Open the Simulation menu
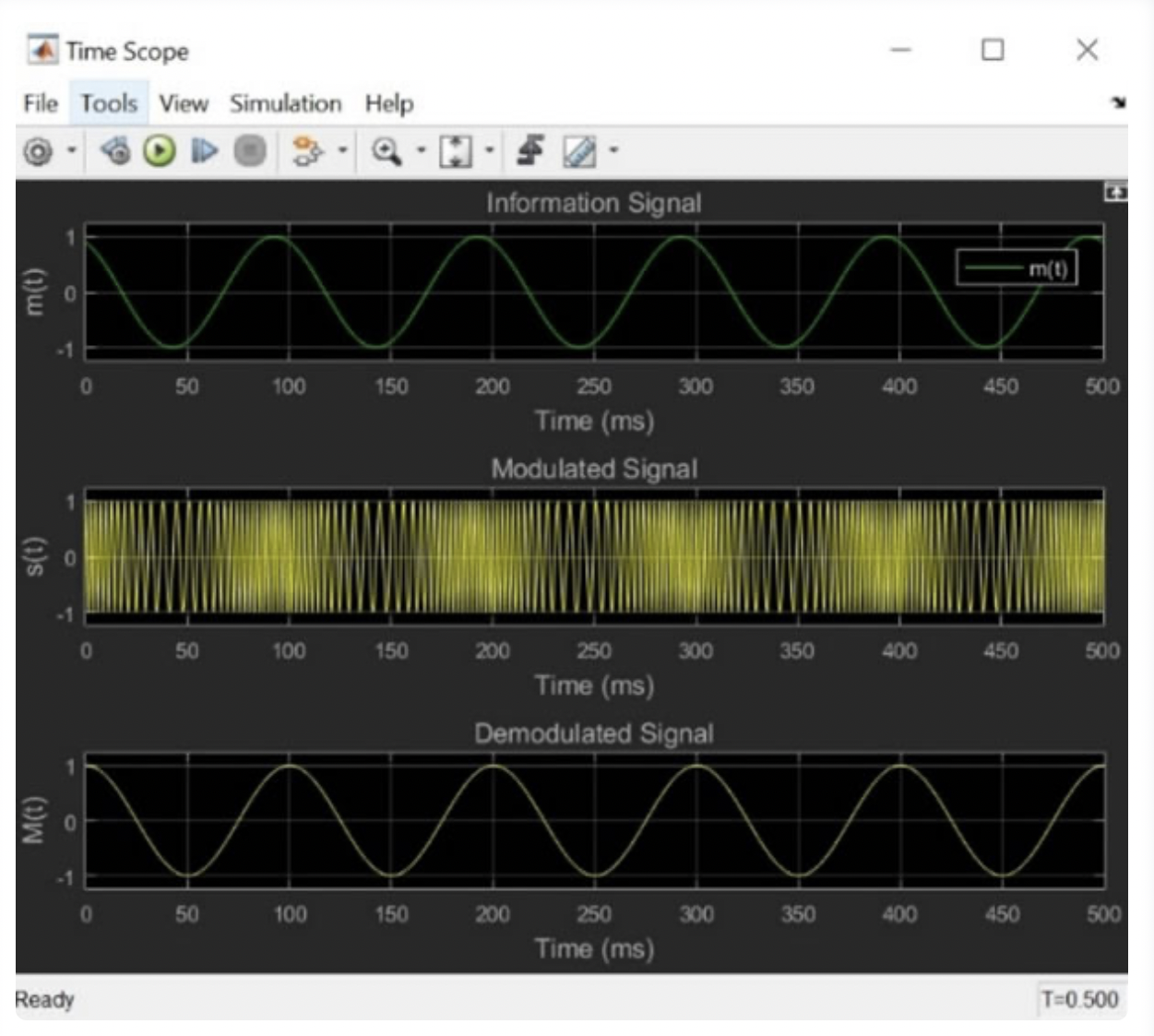The image size is (1154, 1036). (286, 104)
